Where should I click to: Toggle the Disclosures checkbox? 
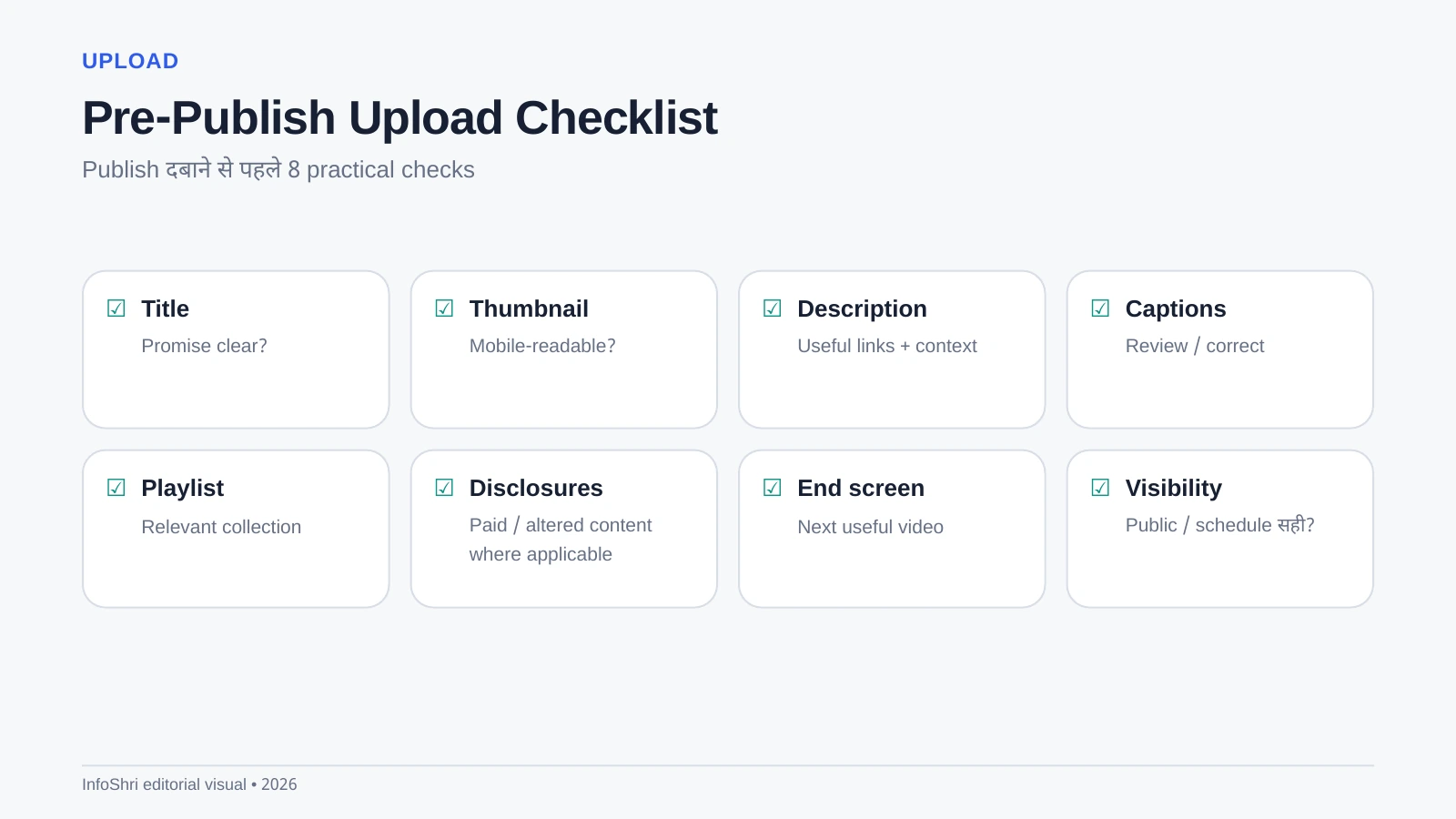point(444,488)
